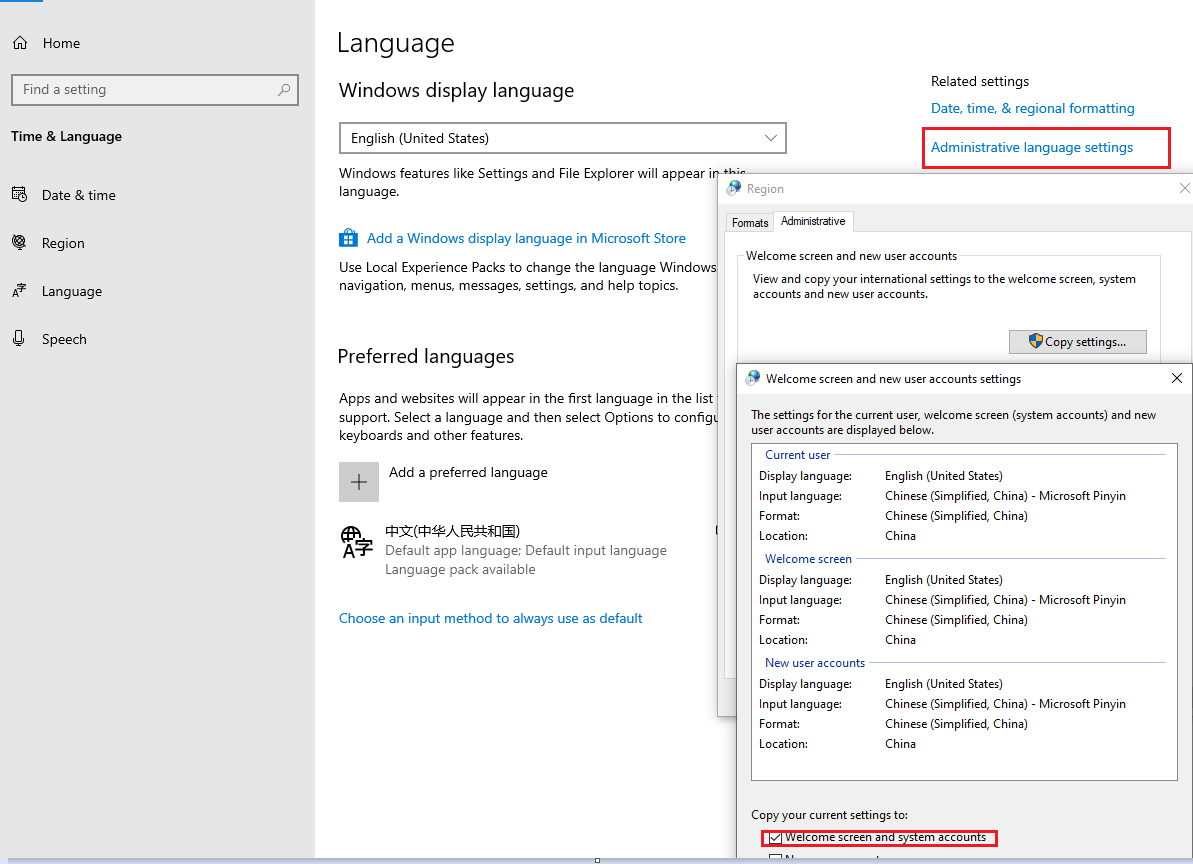Viewport: 1193px width, 864px height.
Task: Open Windows display language dropdown
Action: pyautogui.click(x=562, y=138)
